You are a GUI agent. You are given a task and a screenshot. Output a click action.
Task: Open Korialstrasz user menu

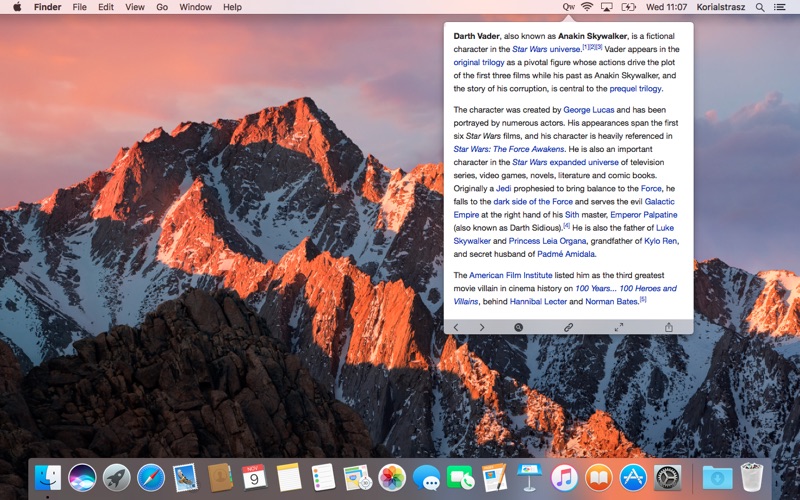721,7
